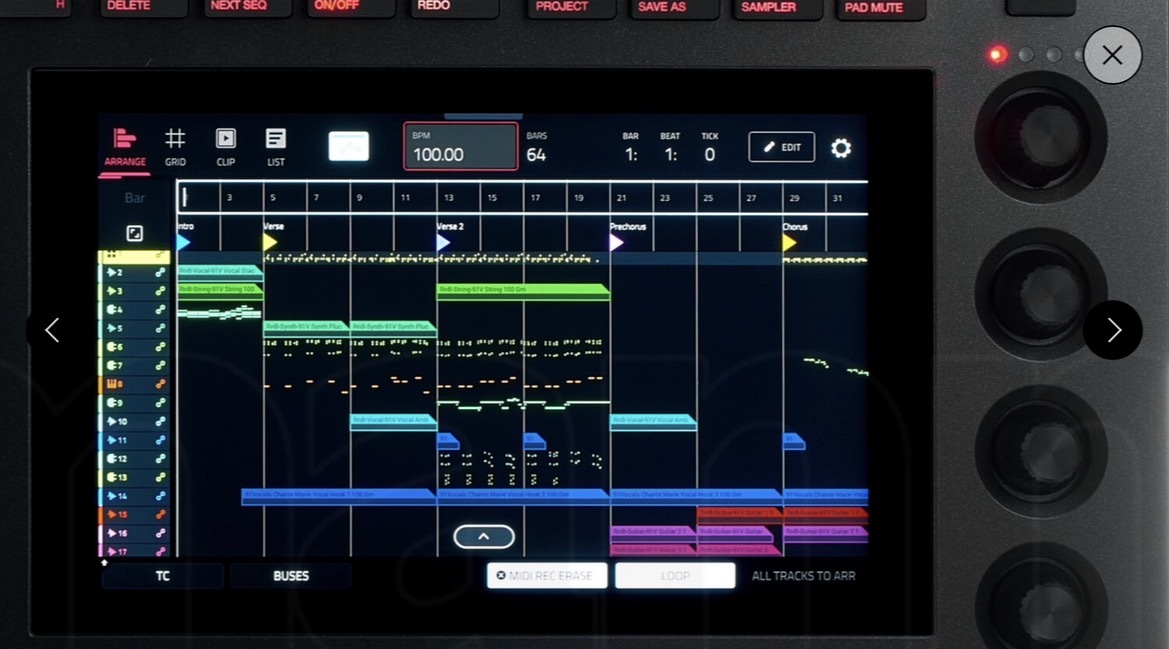Screen dimensions: 1169x649
Task: Select the BPM 100.00 tempo field
Action: pos(461,147)
